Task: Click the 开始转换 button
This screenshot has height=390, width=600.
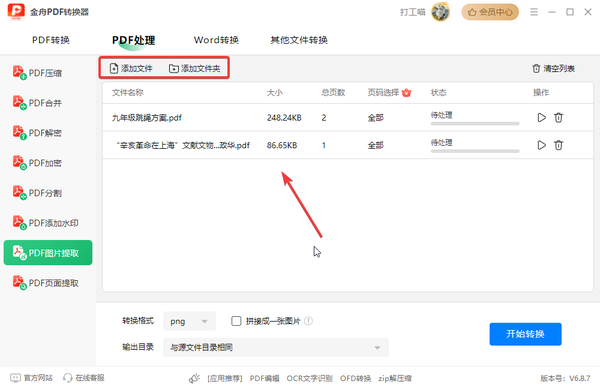Action: pos(525,334)
